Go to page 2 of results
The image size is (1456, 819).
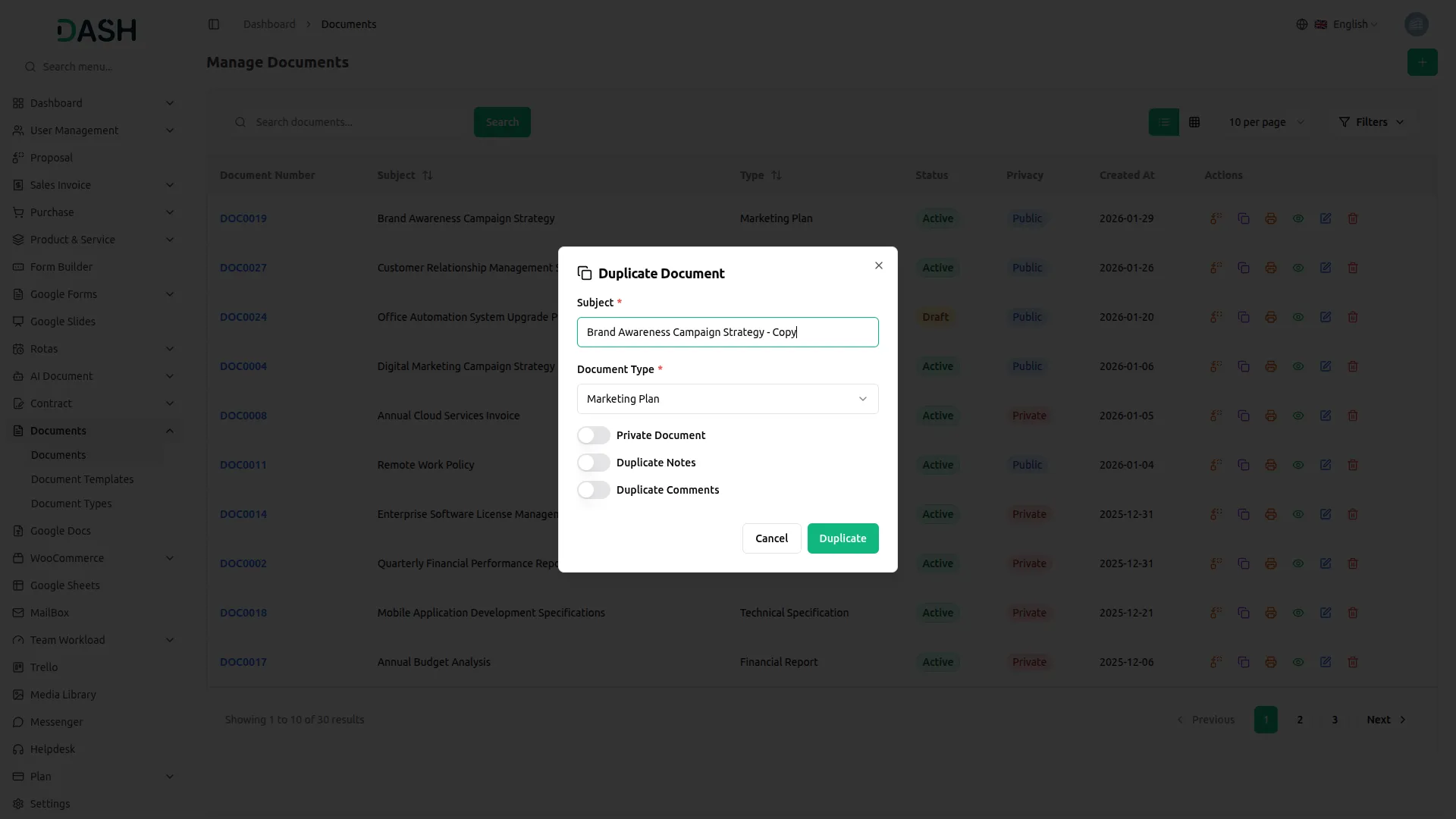[x=1300, y=720]
